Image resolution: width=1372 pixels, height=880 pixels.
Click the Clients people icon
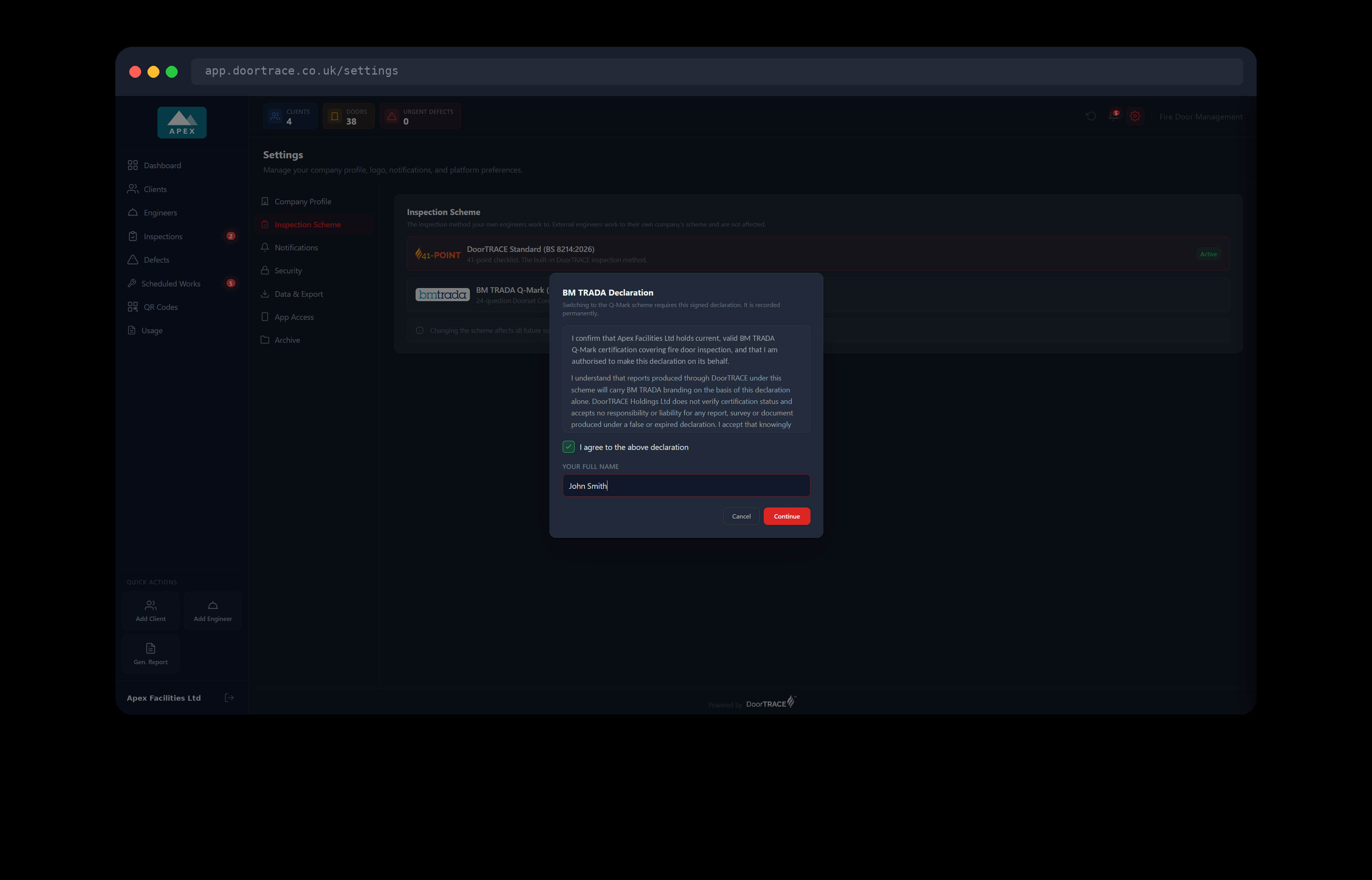click(x=132, y=188)
